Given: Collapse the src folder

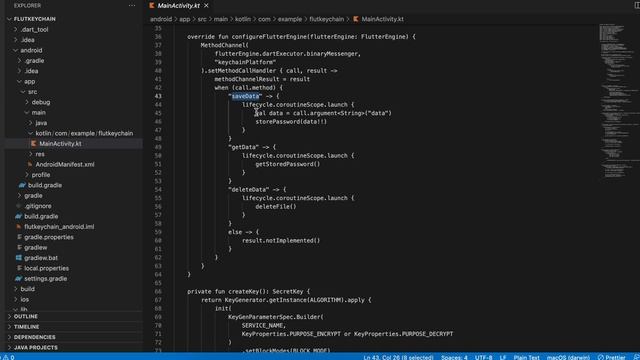Looking at the screenshot, I should [x=23, y=92].
